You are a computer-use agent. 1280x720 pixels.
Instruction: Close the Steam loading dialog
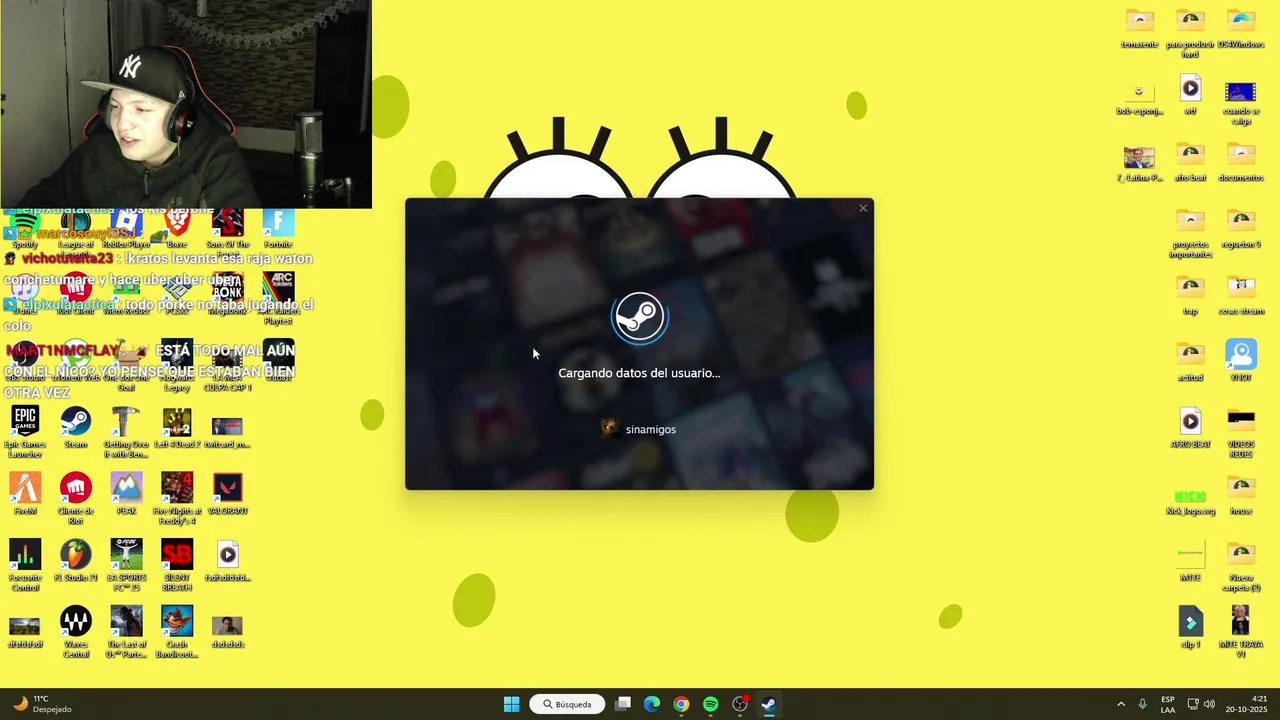coord(863,208)
